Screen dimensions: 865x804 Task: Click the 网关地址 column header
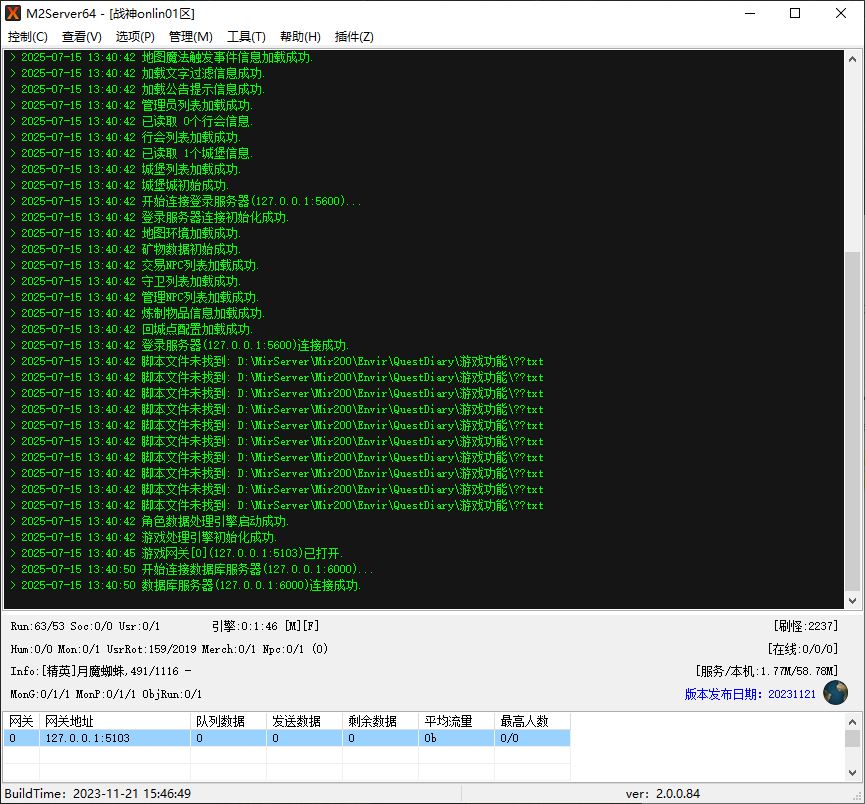(115, 721)
